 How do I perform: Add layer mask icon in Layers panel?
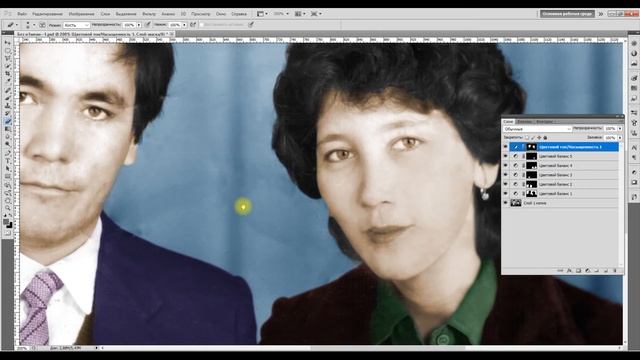tap(578, 270)
